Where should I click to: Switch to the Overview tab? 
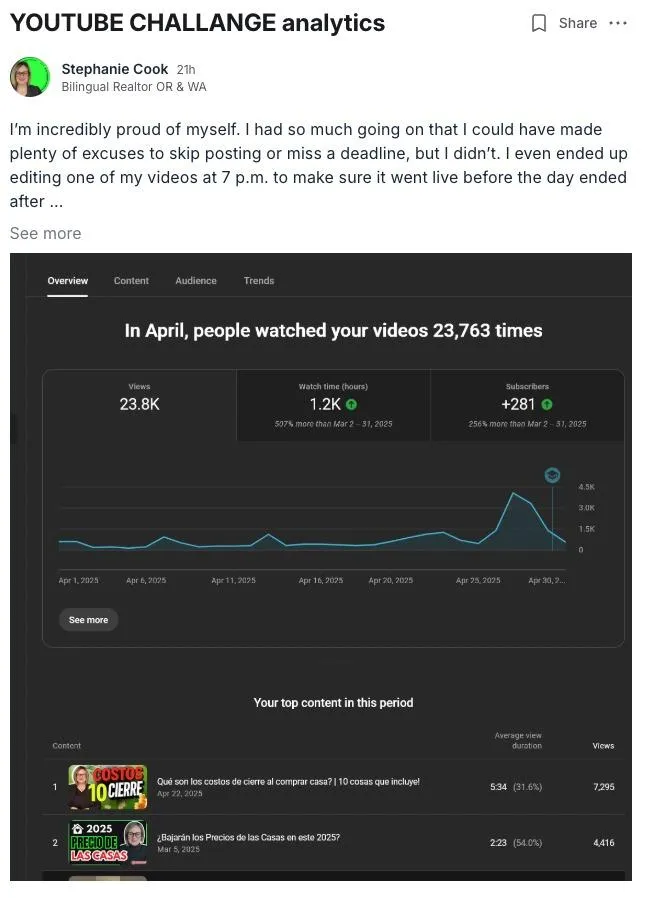(x=68, y=281)
